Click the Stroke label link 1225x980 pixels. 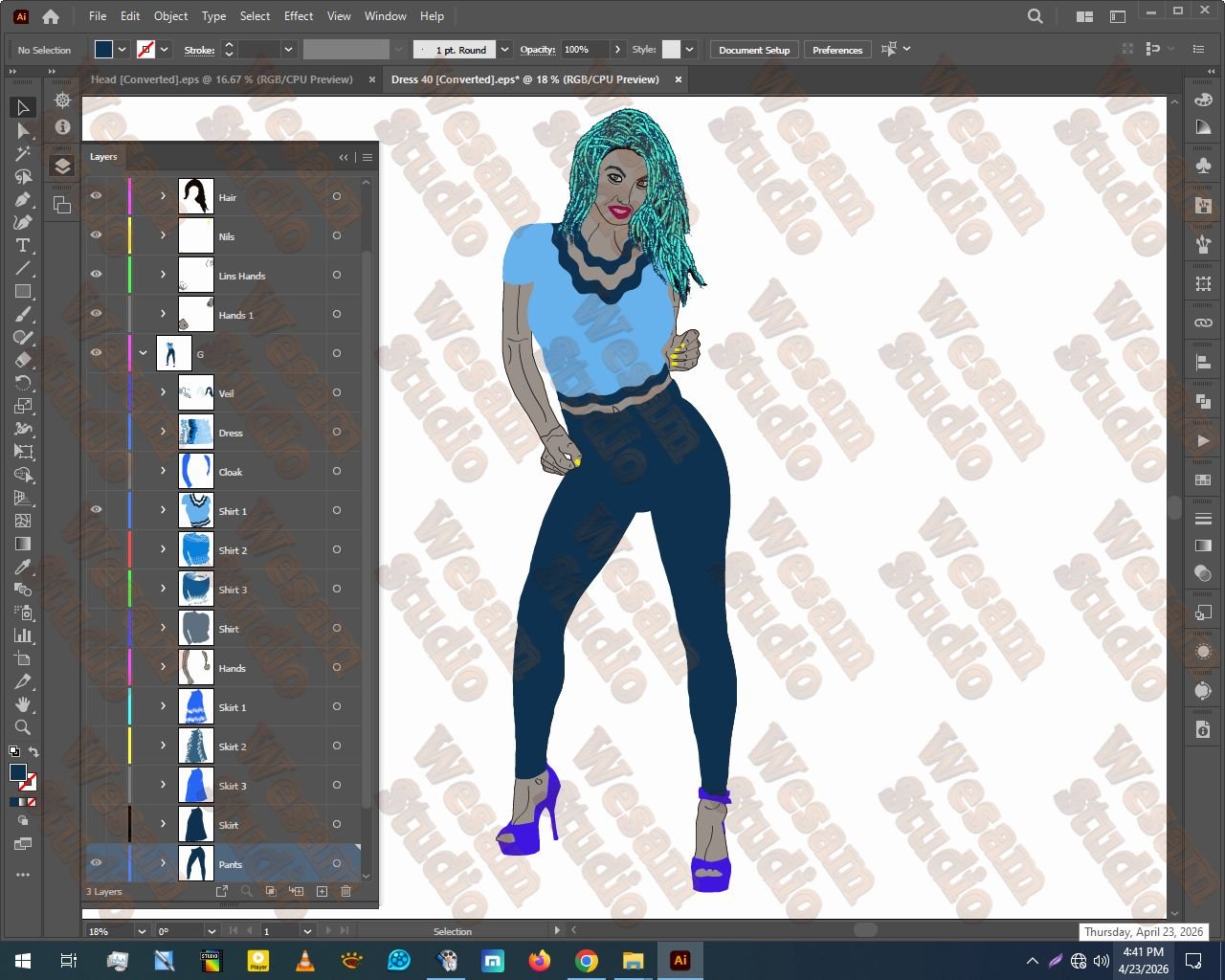(x=199, y=50)
